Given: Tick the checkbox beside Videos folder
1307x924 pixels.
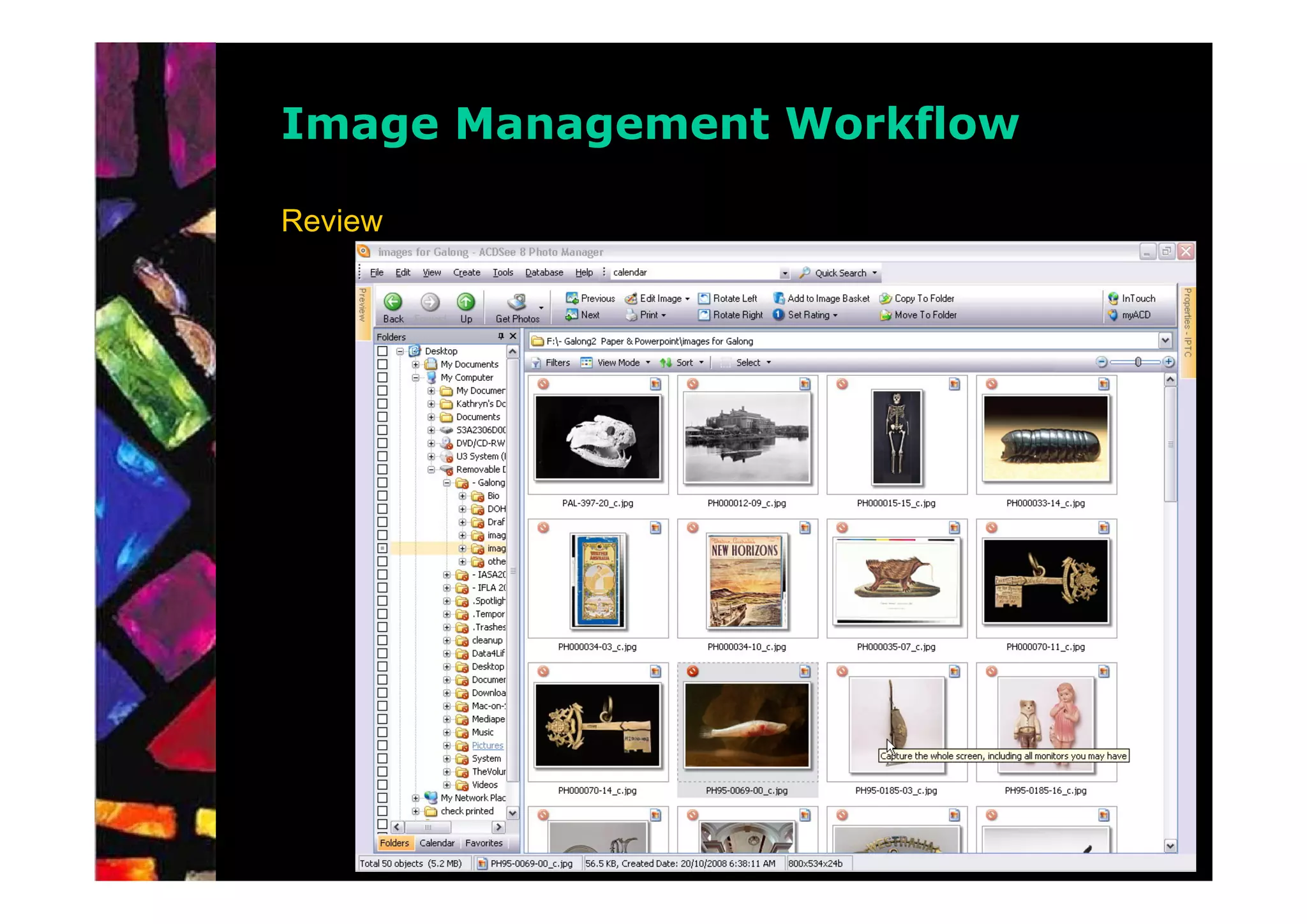Looking at the screenshot, I should click(382, 785).
